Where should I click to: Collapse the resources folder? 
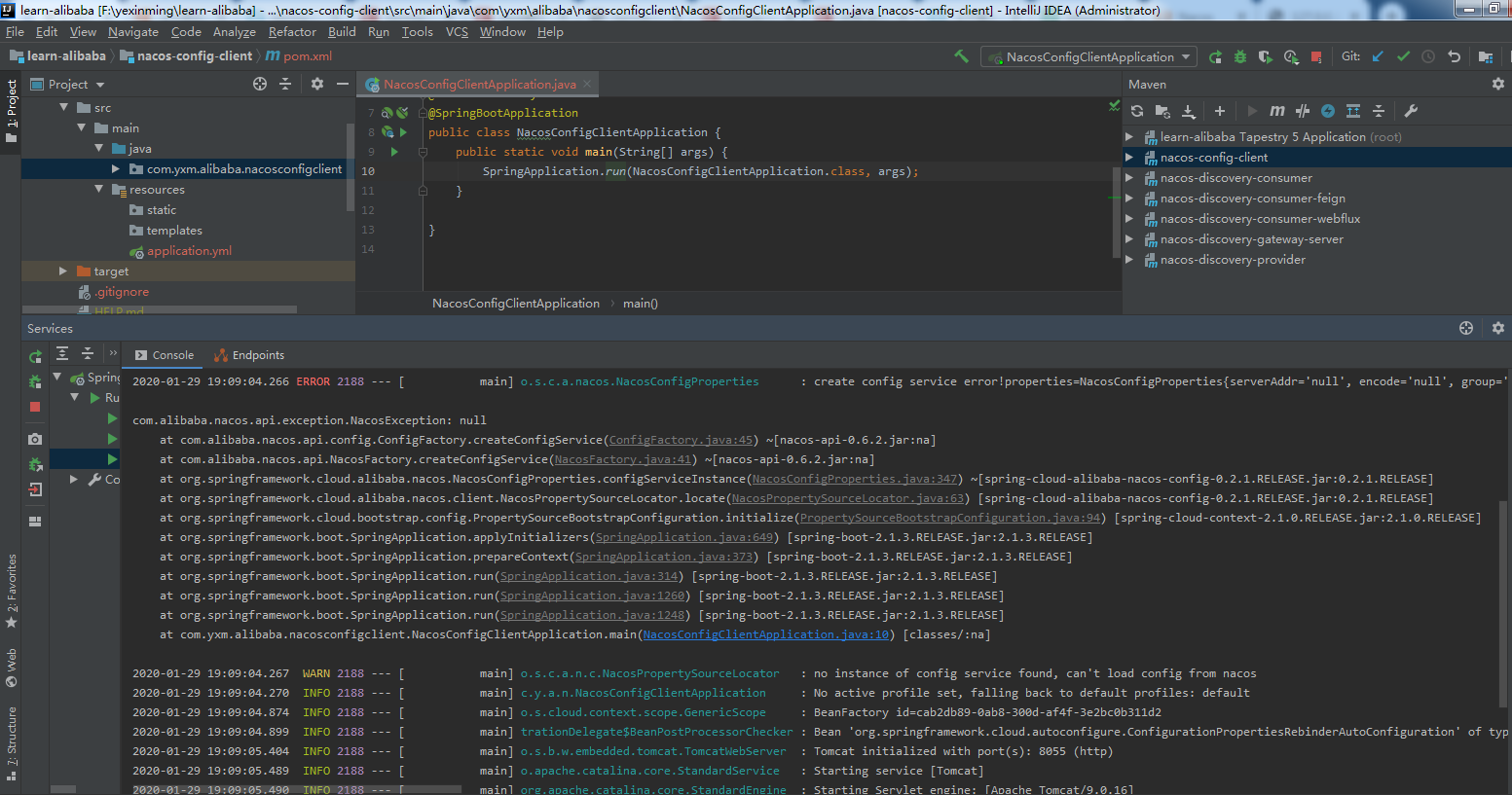99,190
